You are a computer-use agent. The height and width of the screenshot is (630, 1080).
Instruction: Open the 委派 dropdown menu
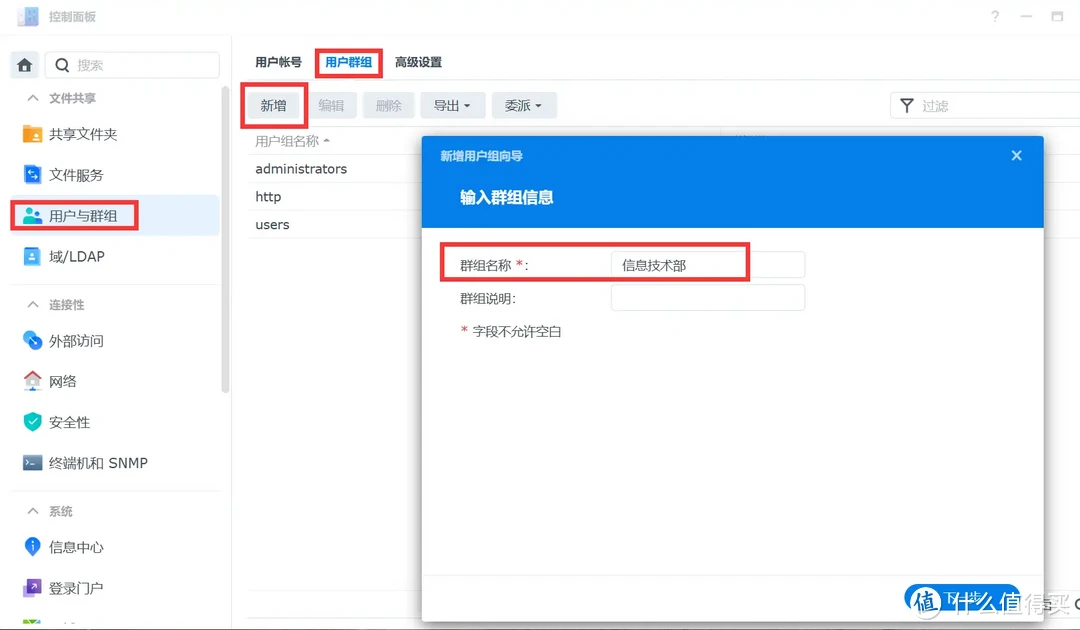pyautogui.click(x=524, y=105)
